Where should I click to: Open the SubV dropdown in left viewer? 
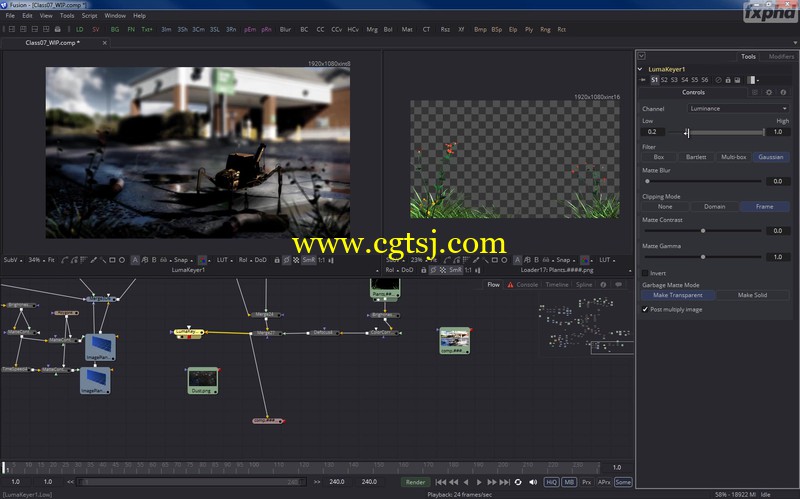(13, 260)
